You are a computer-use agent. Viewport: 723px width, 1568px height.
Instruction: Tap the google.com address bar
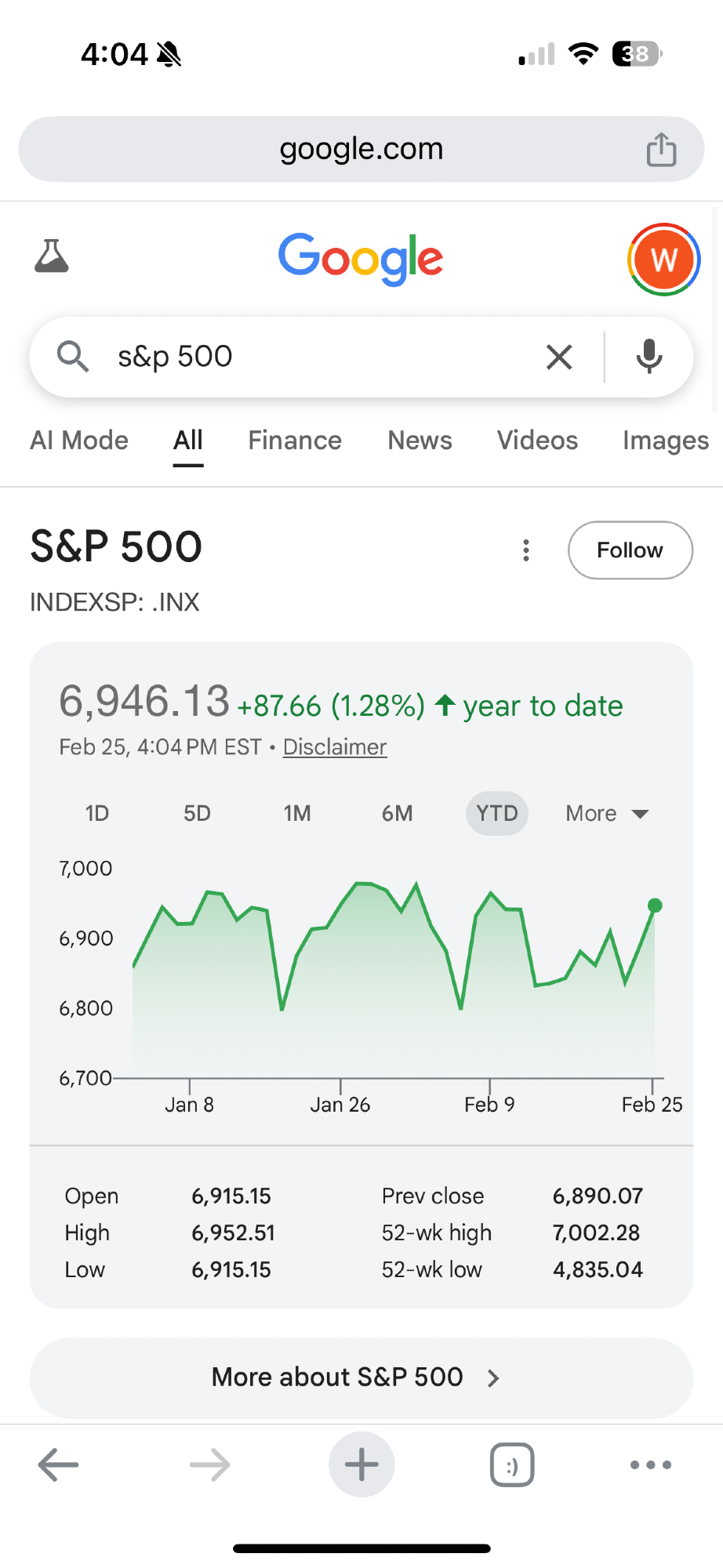361,149
